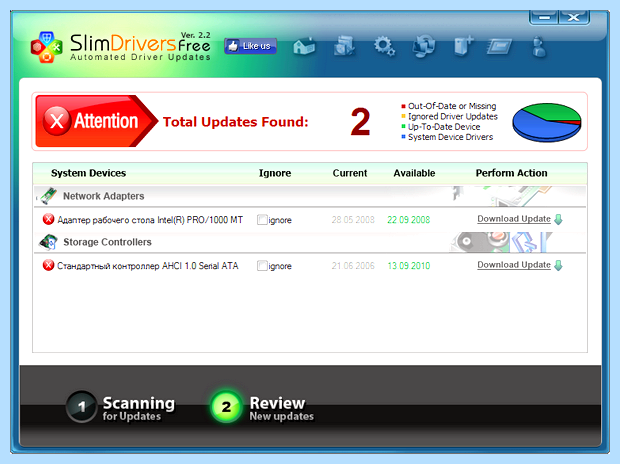Select the Storage Controllers category header

(x=107, y=242)
